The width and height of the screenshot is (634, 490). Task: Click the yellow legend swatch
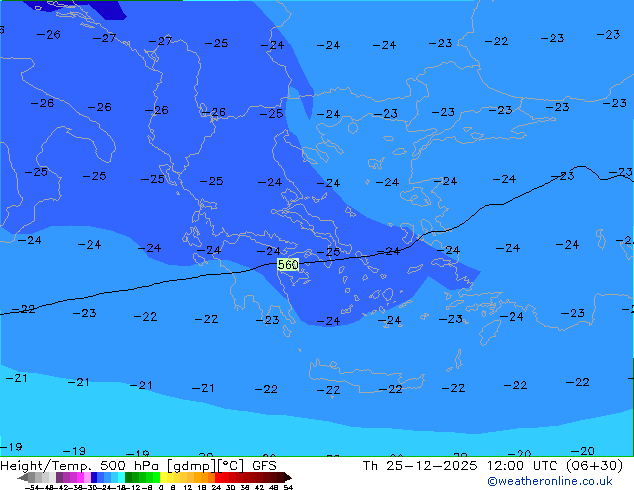163,477
